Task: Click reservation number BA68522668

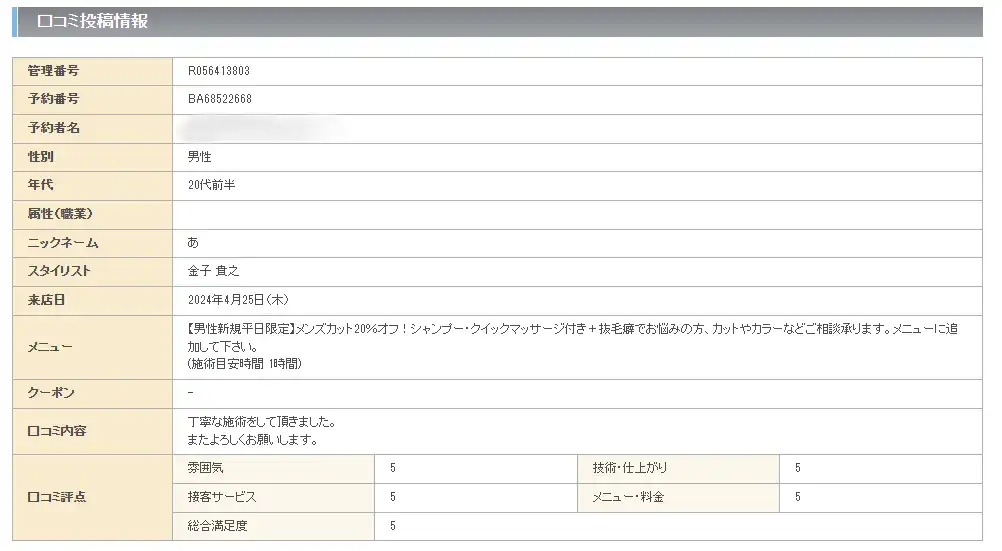Action: (220, 99)
